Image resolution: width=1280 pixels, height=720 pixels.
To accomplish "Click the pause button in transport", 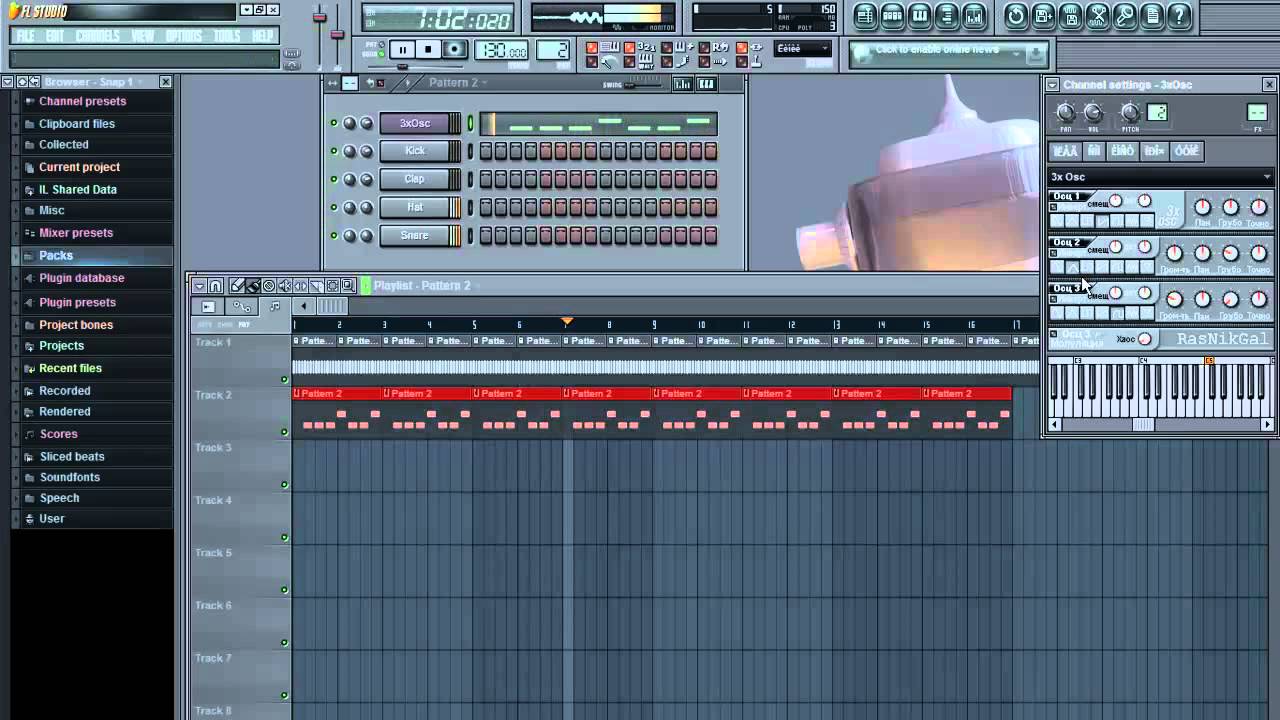I will click(x=403, y=50).
